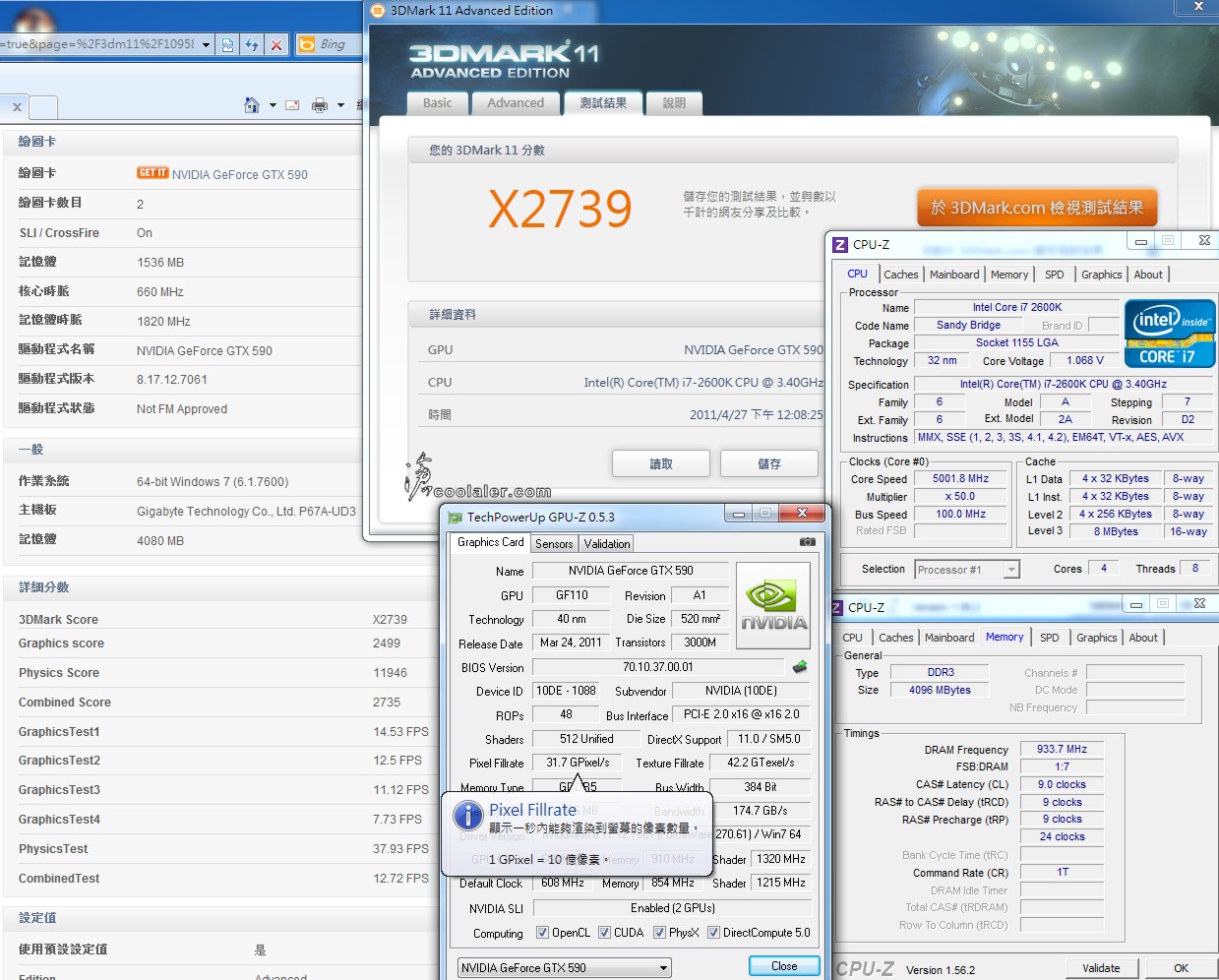Click the Validate button in CPU-Z
This screenshot has width=1219, height=980.
pyautogui.click(x=1101, y=968)
